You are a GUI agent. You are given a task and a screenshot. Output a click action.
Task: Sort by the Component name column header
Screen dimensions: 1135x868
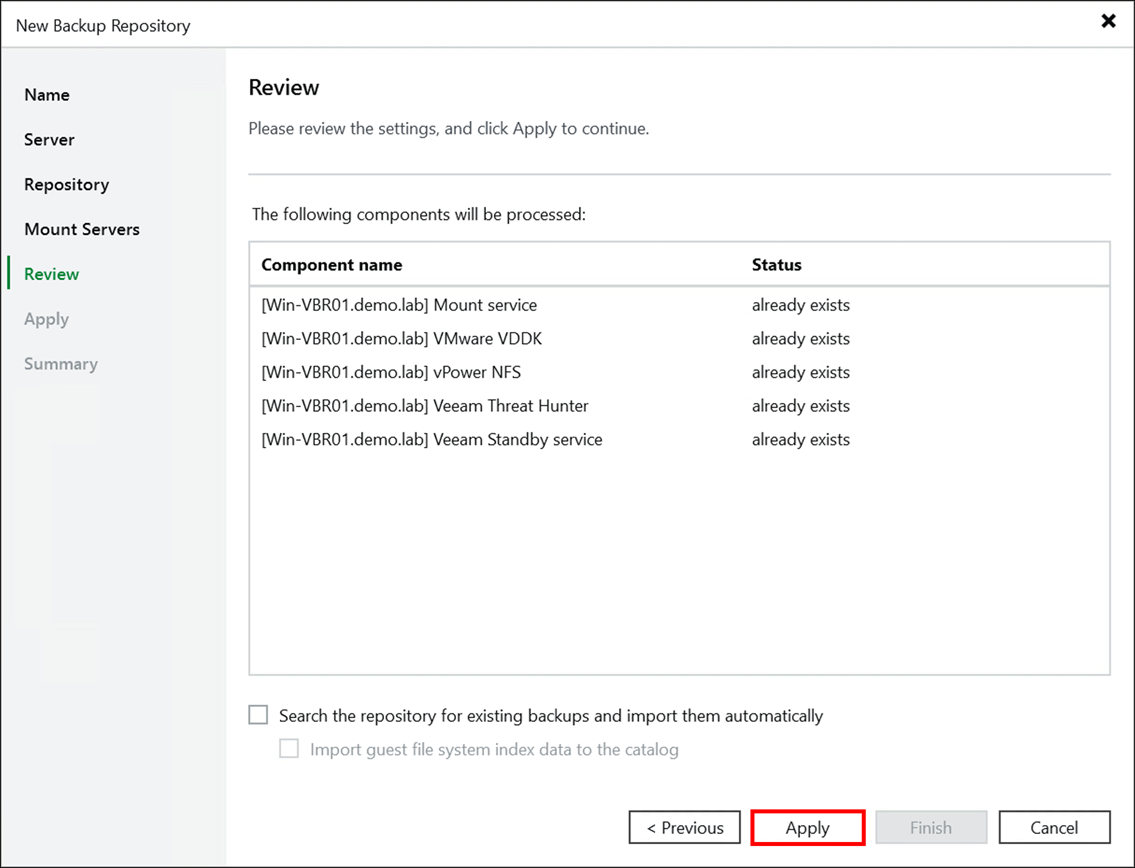pos(331,264)
